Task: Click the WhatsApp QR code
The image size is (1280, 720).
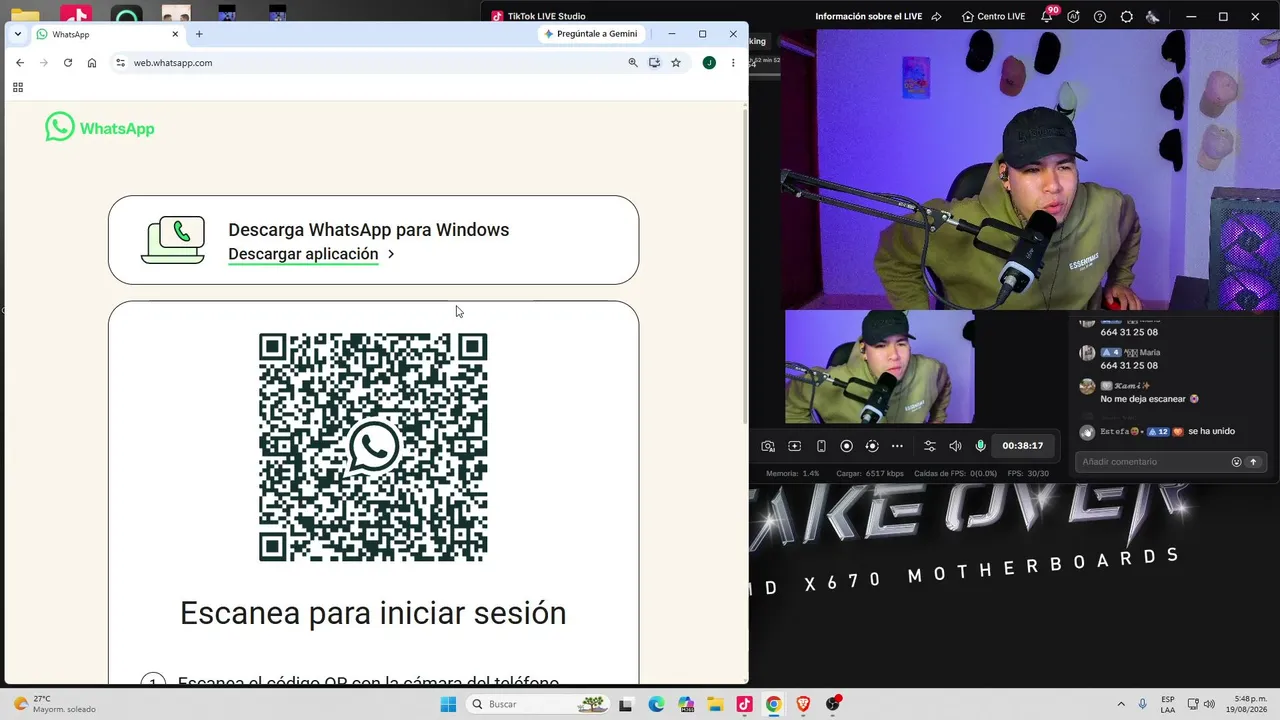Action: pyautogui.click(x=373, y=447)
